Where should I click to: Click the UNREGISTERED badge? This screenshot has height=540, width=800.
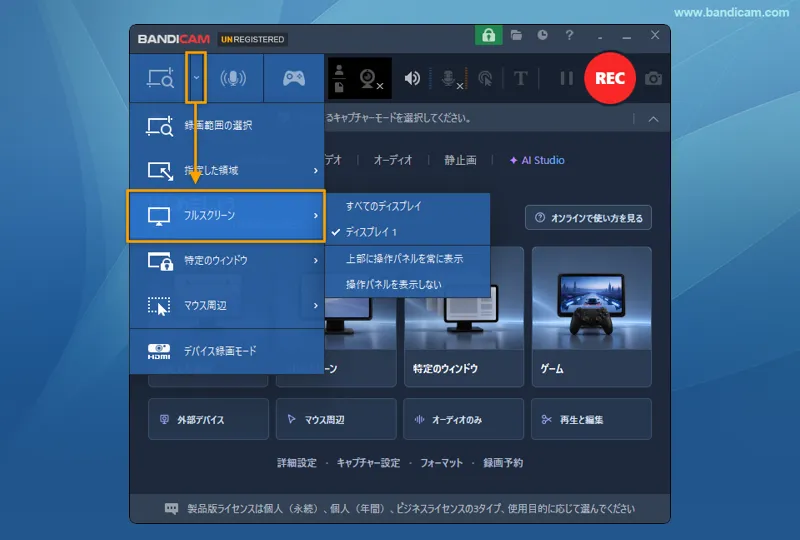tap(253, 39)
